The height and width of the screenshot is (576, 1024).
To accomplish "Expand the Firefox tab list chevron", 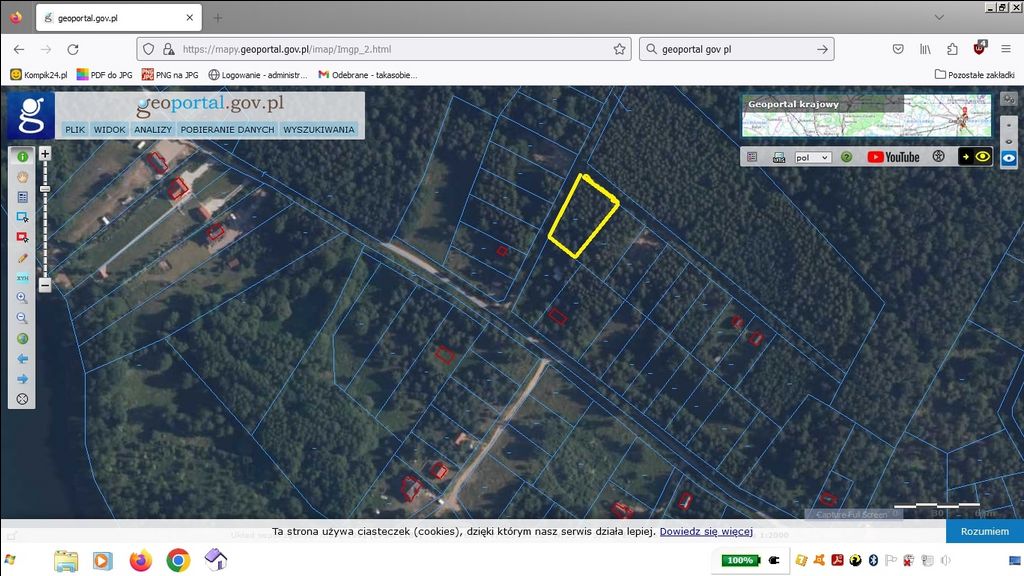I will click(938, 17).
